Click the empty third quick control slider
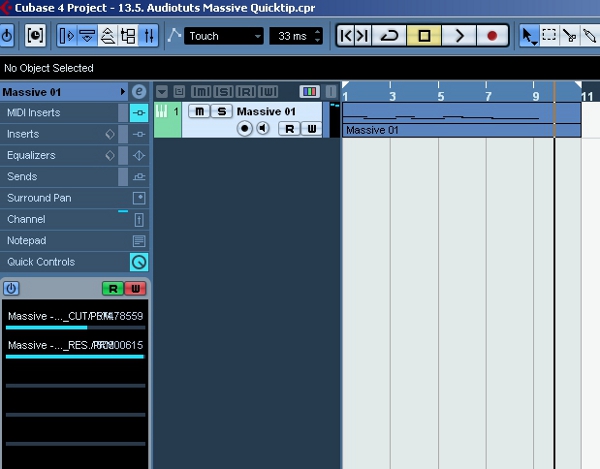The image size is (600, 469). click(75, 386)
